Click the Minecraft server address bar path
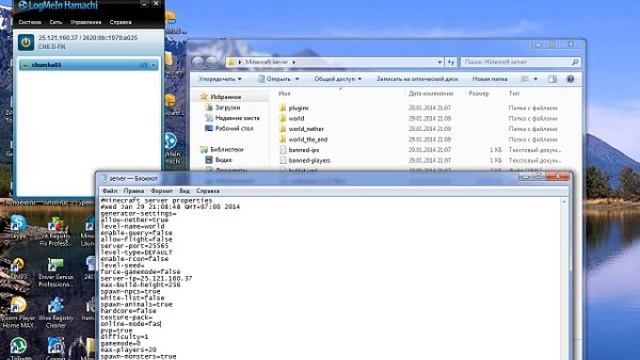Image resolution: width=640 pixels, height=360 pixels. coord(266,62)
